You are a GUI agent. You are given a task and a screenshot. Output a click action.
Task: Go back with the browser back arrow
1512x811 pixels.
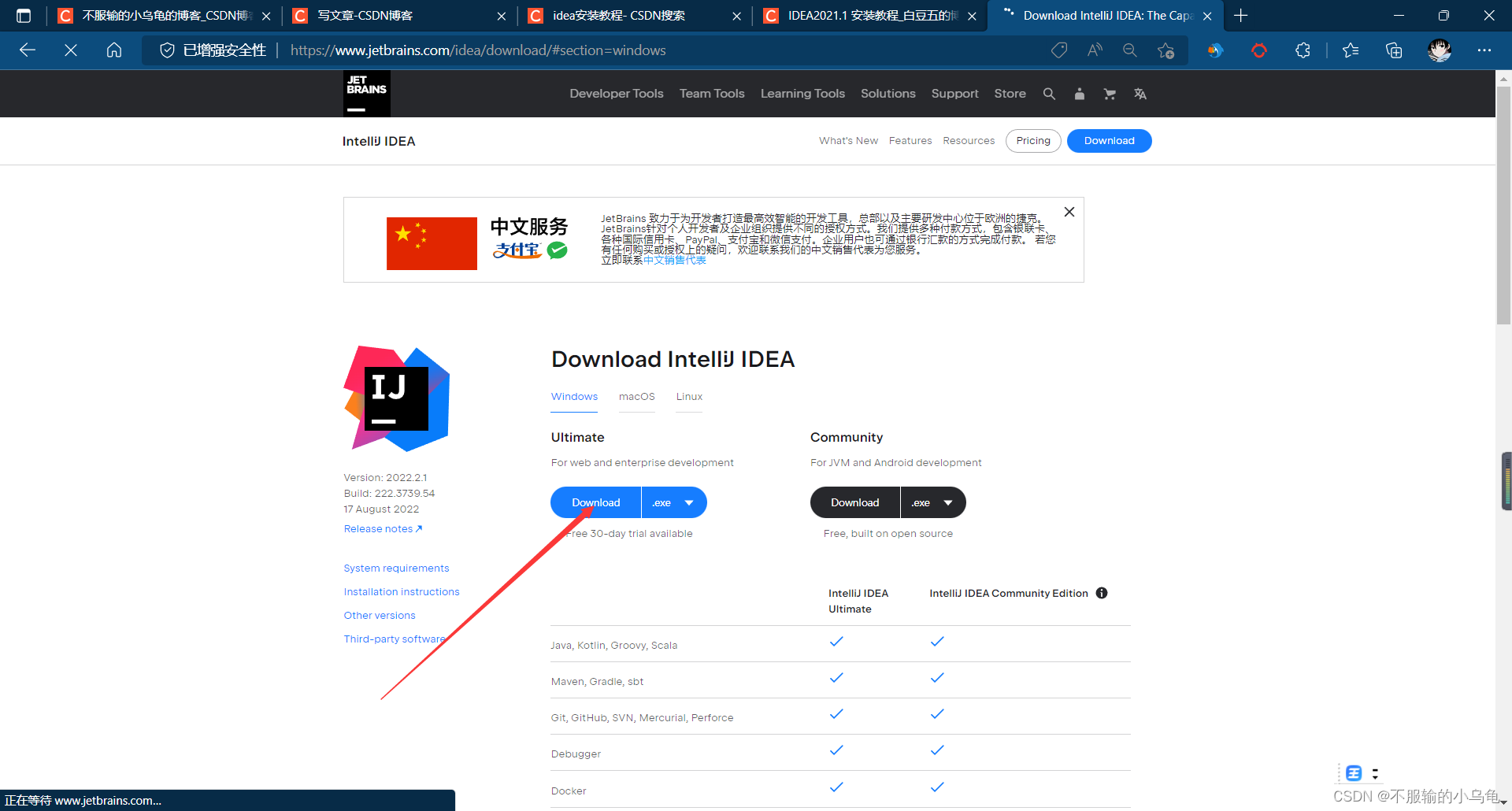click(28, 50)
